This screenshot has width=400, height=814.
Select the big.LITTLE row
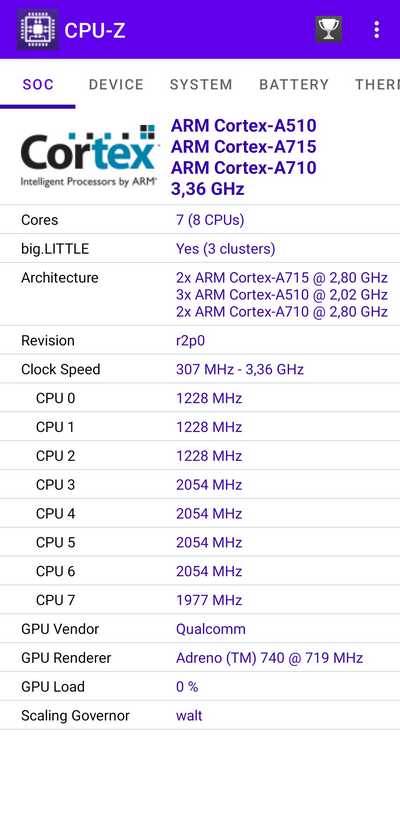click(200, 249)
